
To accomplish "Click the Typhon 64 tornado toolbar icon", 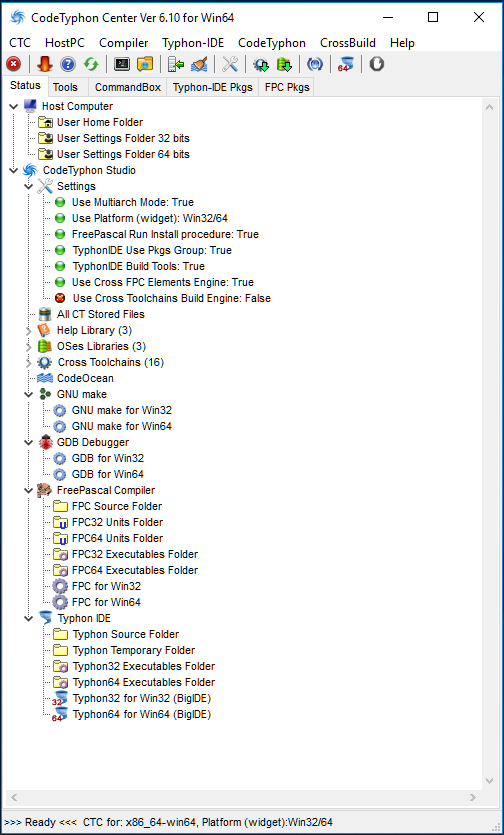I will (x=346, y=64).
